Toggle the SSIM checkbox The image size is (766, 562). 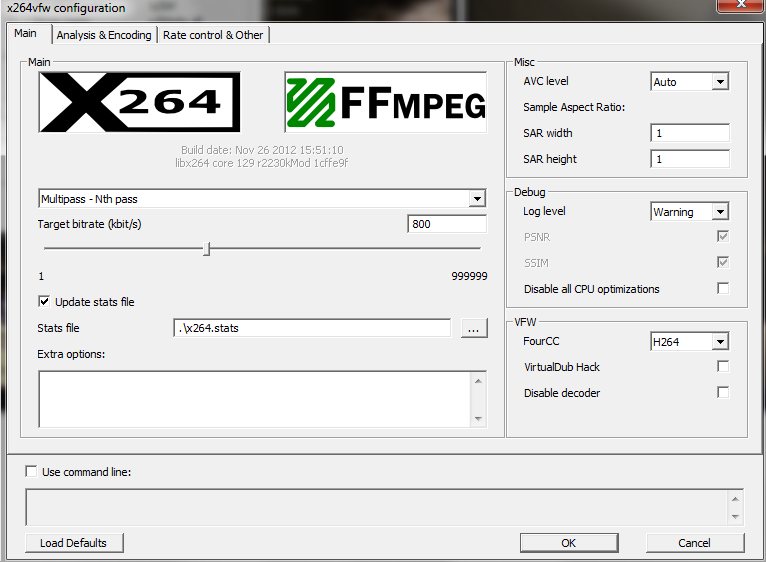[x=723, y=262]
